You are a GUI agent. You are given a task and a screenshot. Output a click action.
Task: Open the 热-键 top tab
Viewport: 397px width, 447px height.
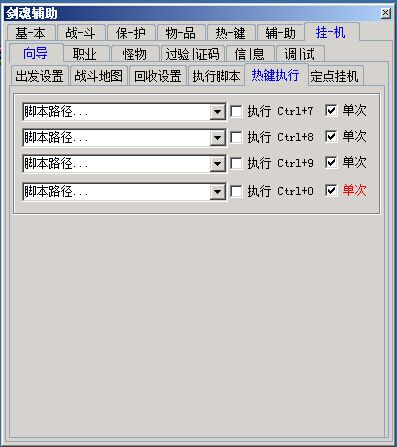[x=231, y=33]
